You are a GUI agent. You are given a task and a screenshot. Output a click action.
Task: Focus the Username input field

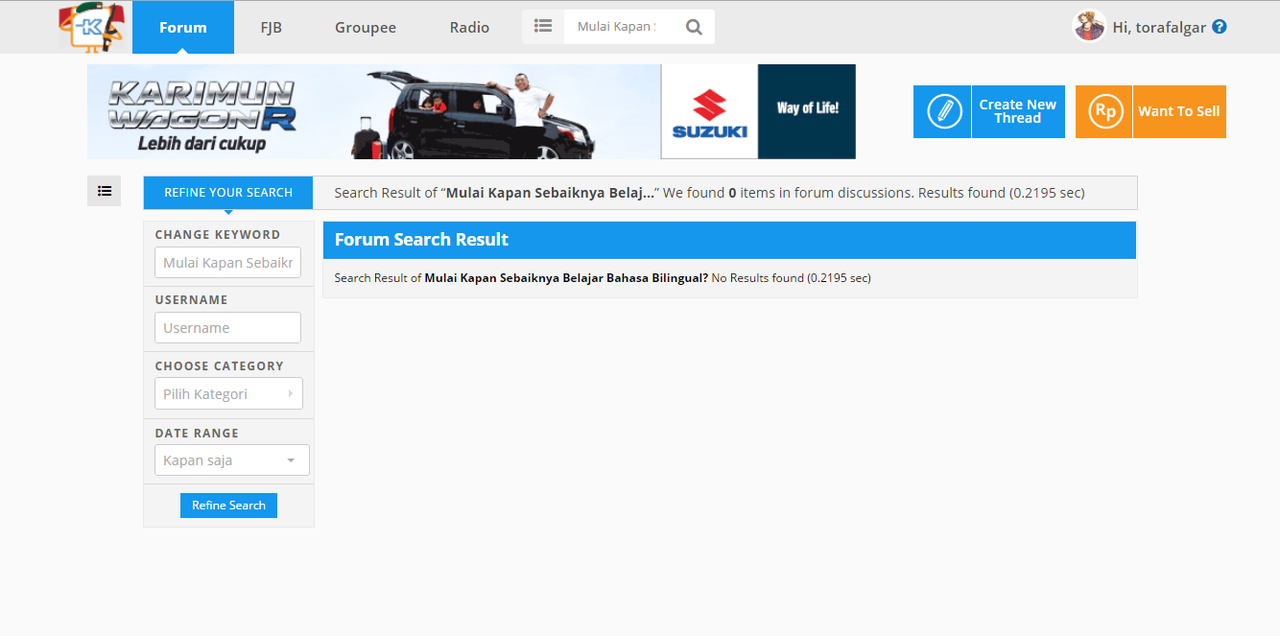[228, 328]
